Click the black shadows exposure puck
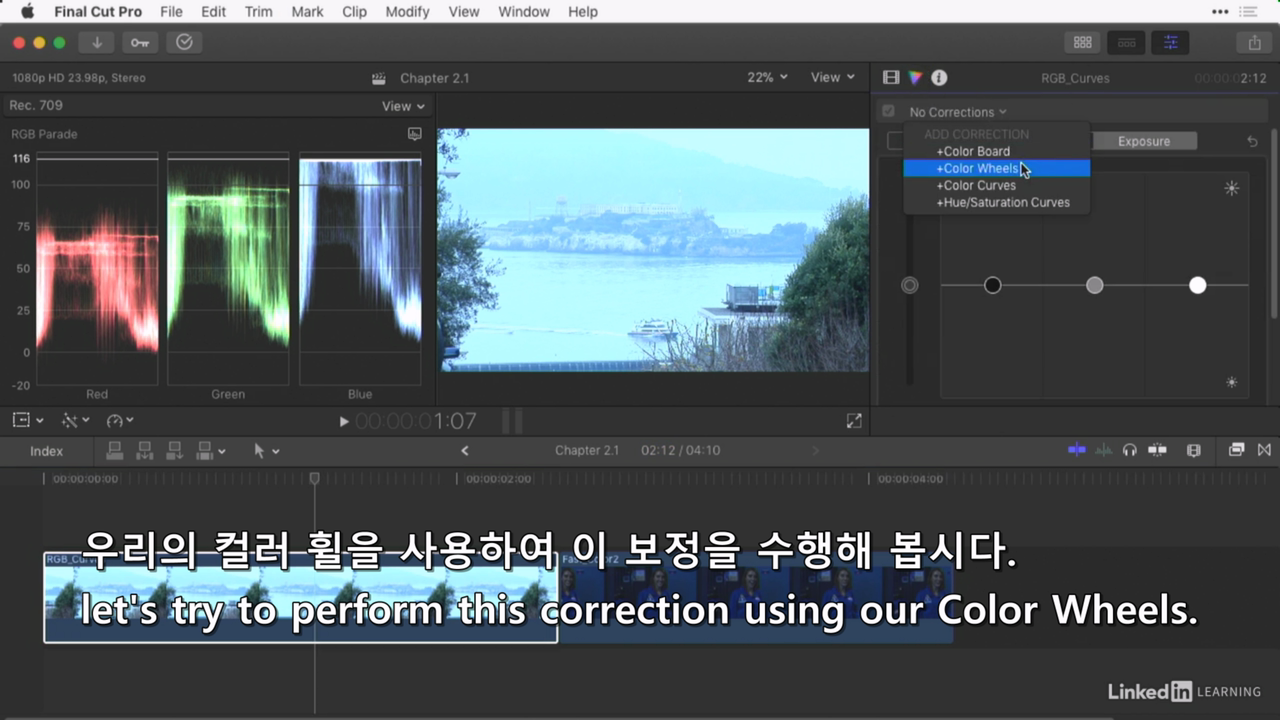This screenshot has height=720, width=1280. pos(992,285)
